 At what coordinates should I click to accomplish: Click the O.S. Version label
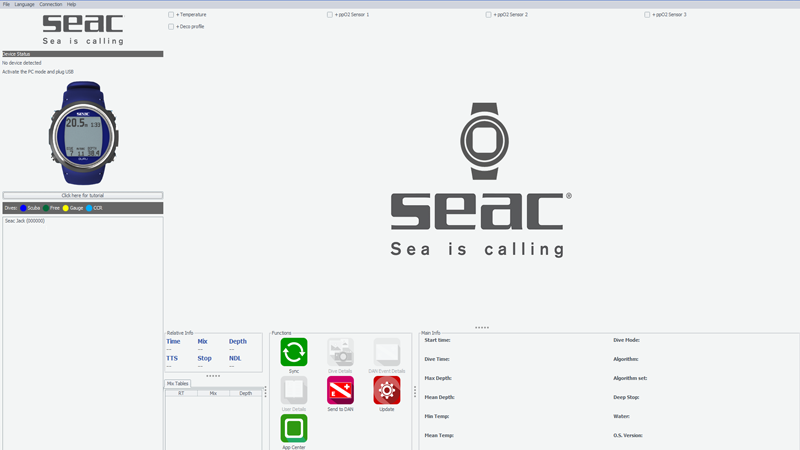pyautogui.click(x=628, y=435)
